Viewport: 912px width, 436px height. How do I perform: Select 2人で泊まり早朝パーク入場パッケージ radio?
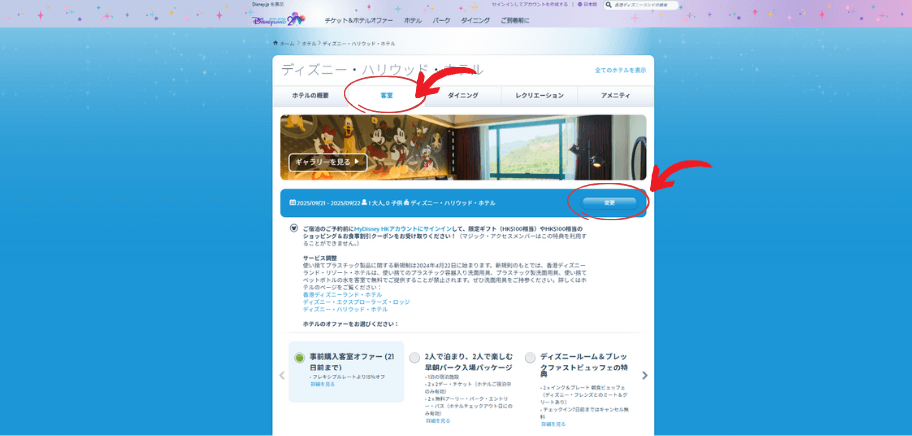[414, 358]
